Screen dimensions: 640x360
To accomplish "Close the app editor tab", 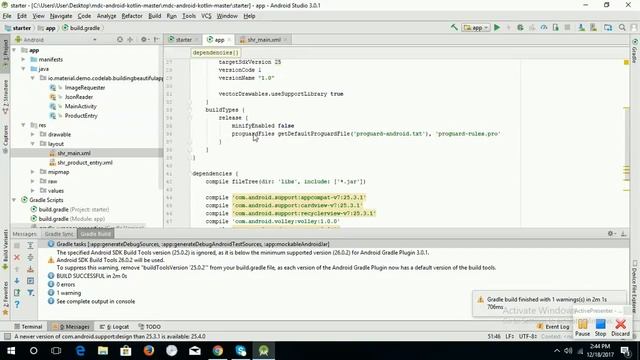I will coord(229,40).
